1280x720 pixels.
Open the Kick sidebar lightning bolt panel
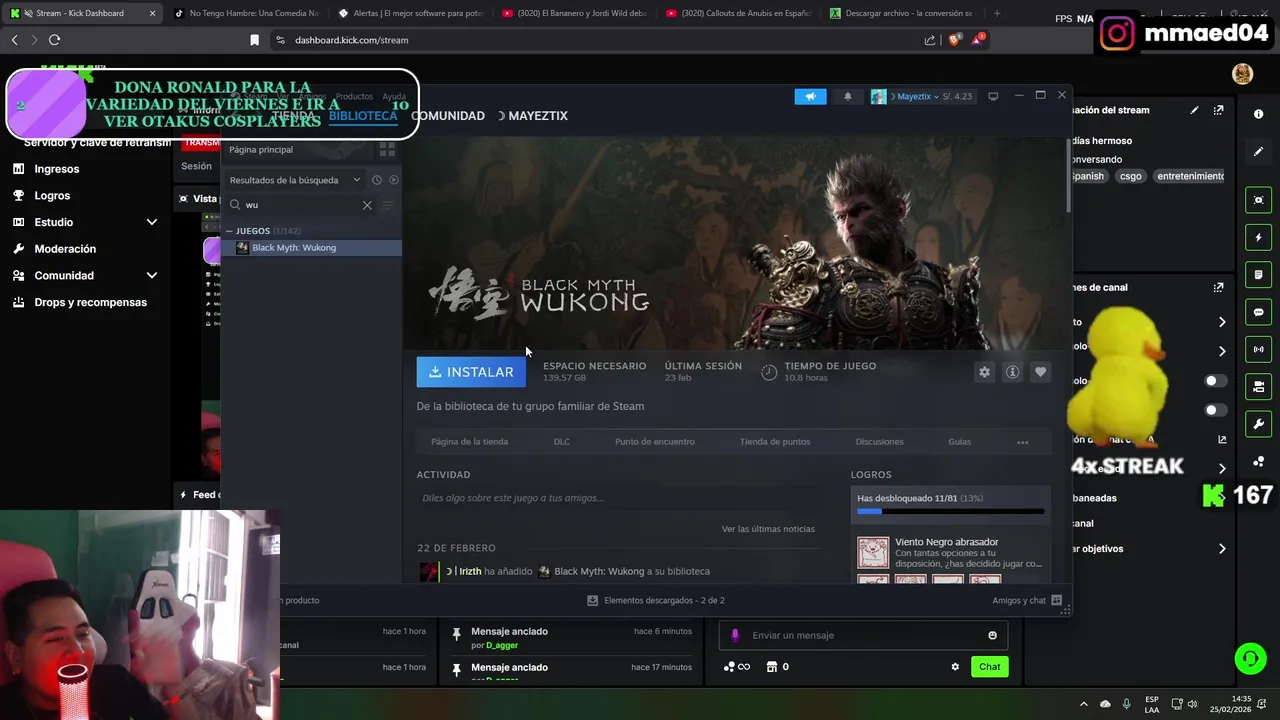[1258, 237]
